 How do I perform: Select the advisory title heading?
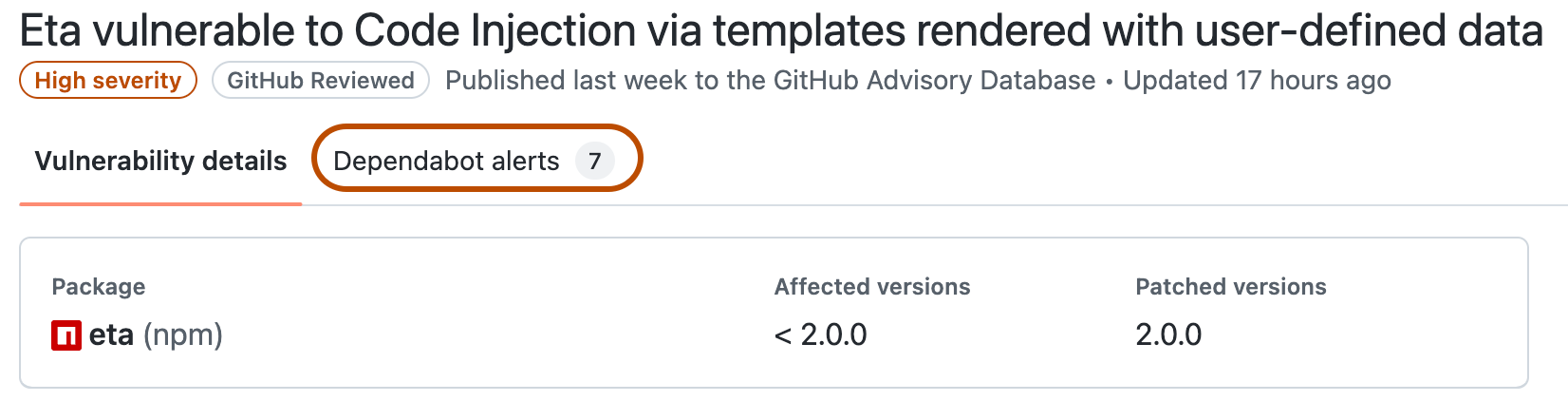[x=780, y=31]
